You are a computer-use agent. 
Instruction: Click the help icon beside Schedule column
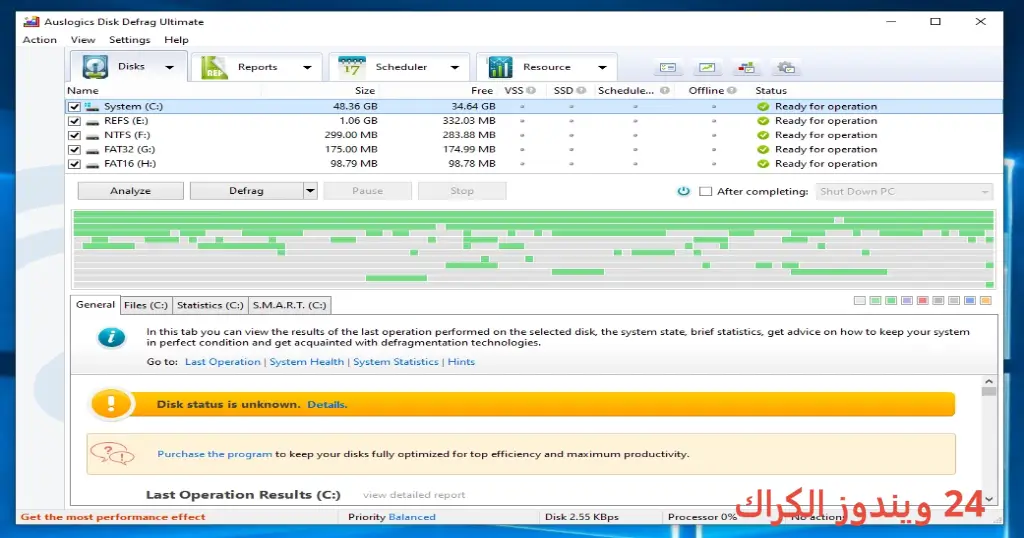[x=664, y=91]
